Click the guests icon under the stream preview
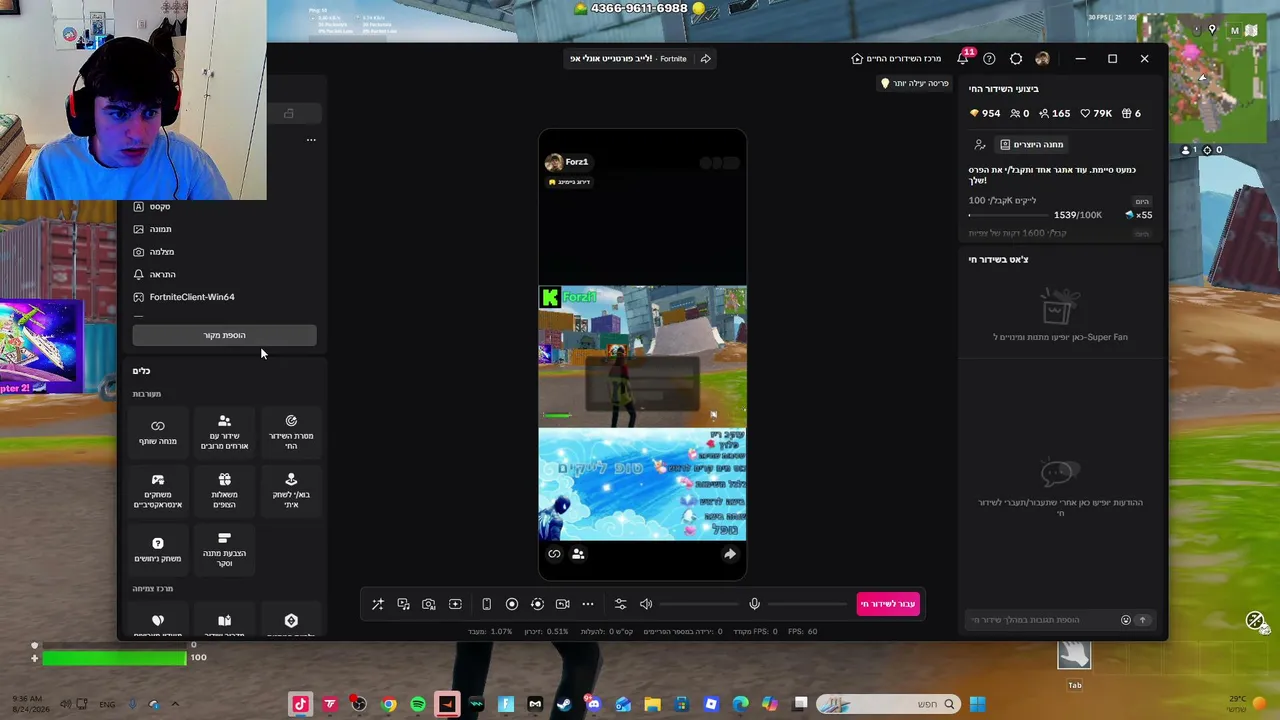 pos(578,554)
